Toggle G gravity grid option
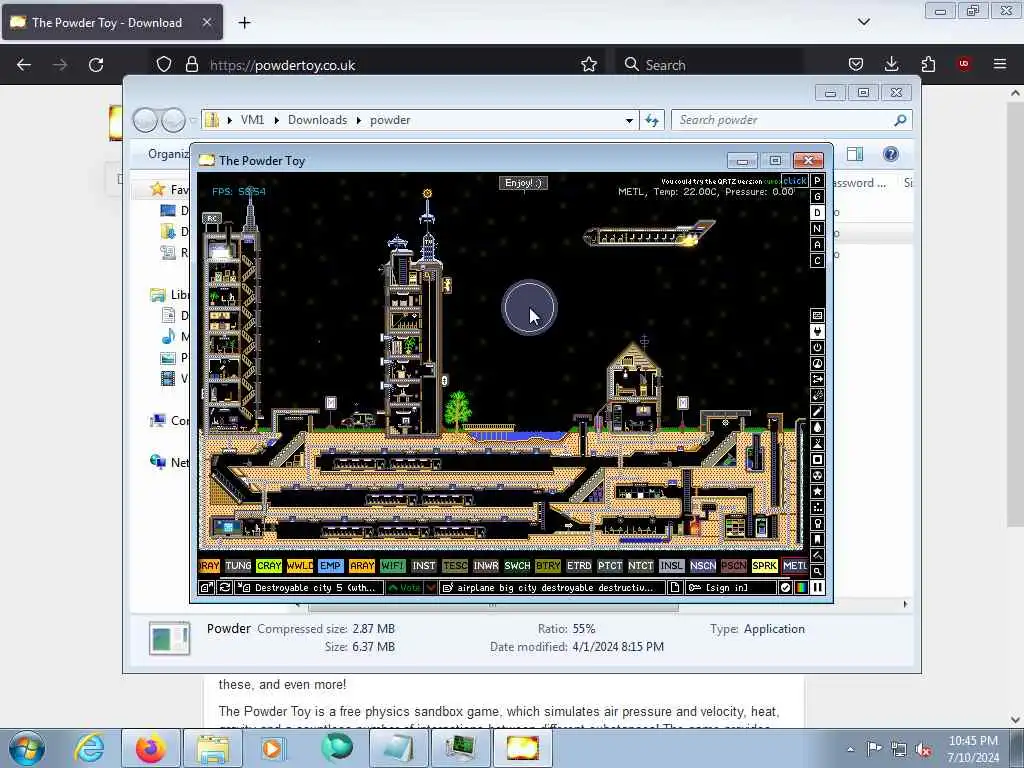Viewport: 1024px width, 768px height. pyautogui.click(x=817, y=197)
